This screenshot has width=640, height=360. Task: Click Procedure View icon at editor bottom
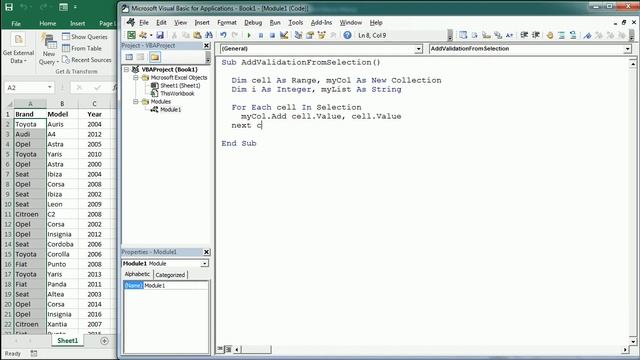point(220,349)
